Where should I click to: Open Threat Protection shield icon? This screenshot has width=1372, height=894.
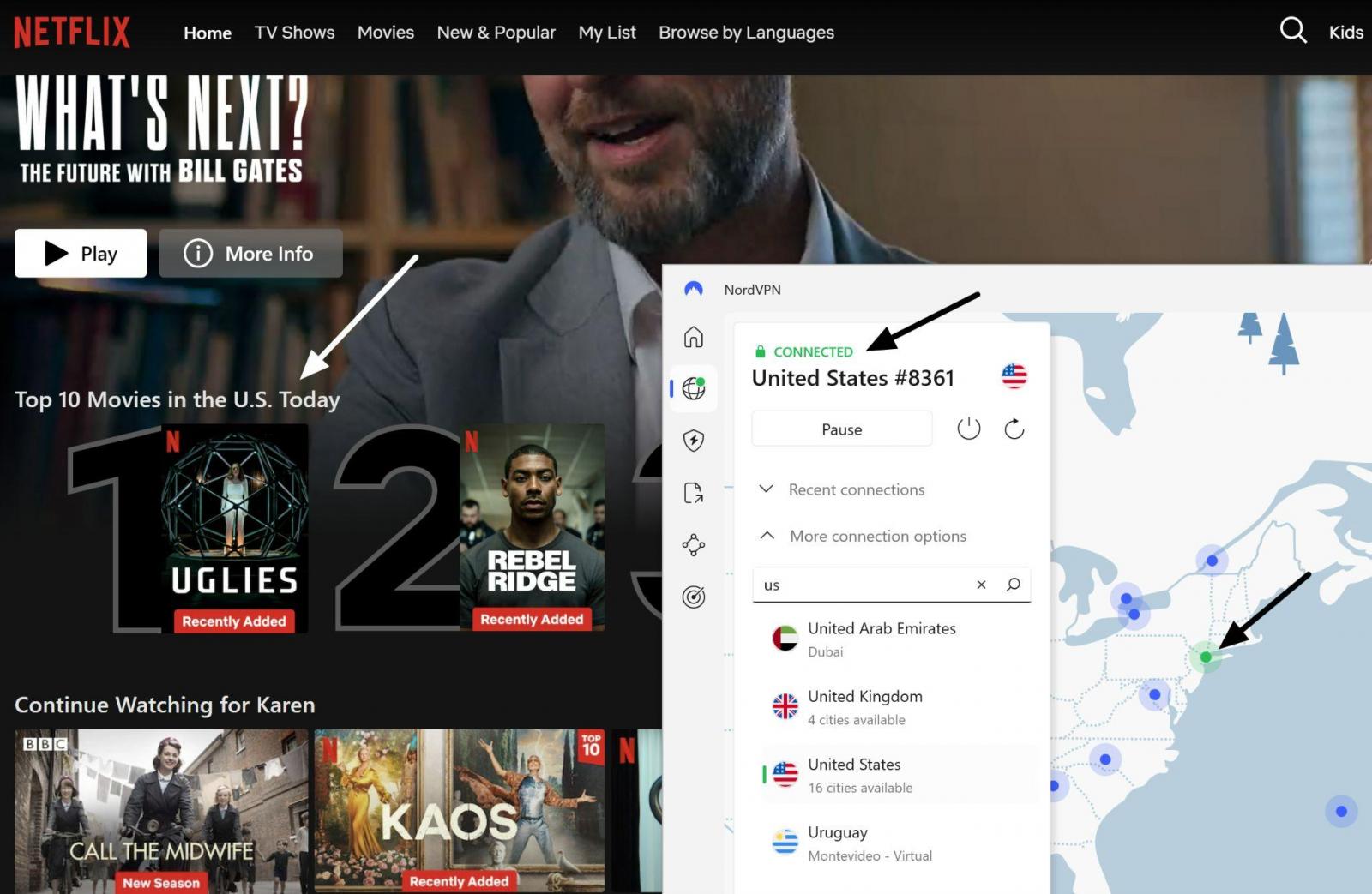[694, 441]
